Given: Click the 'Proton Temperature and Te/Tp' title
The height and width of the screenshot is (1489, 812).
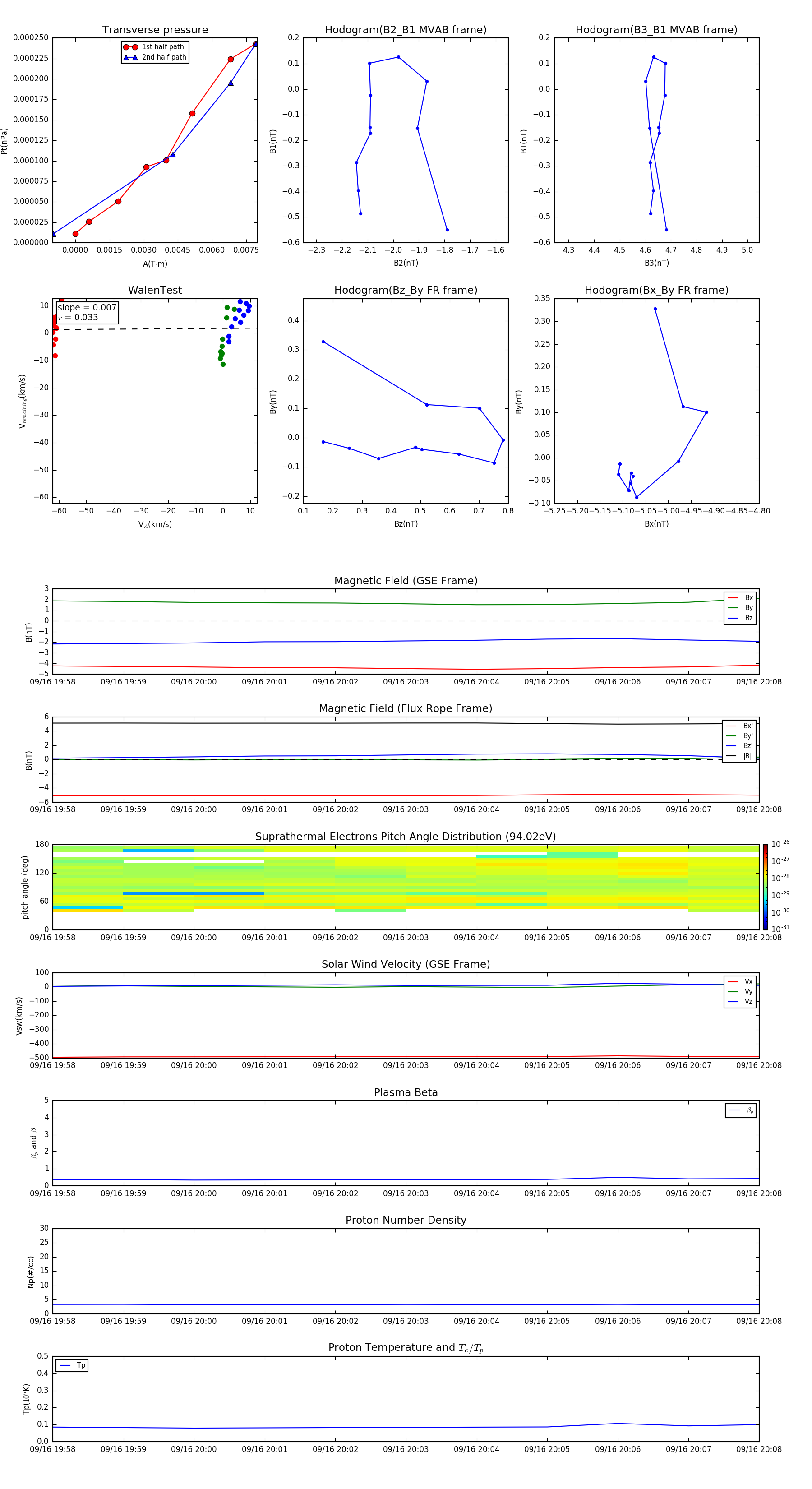Looking at the screenshot, I should [x=406, y=1348].
